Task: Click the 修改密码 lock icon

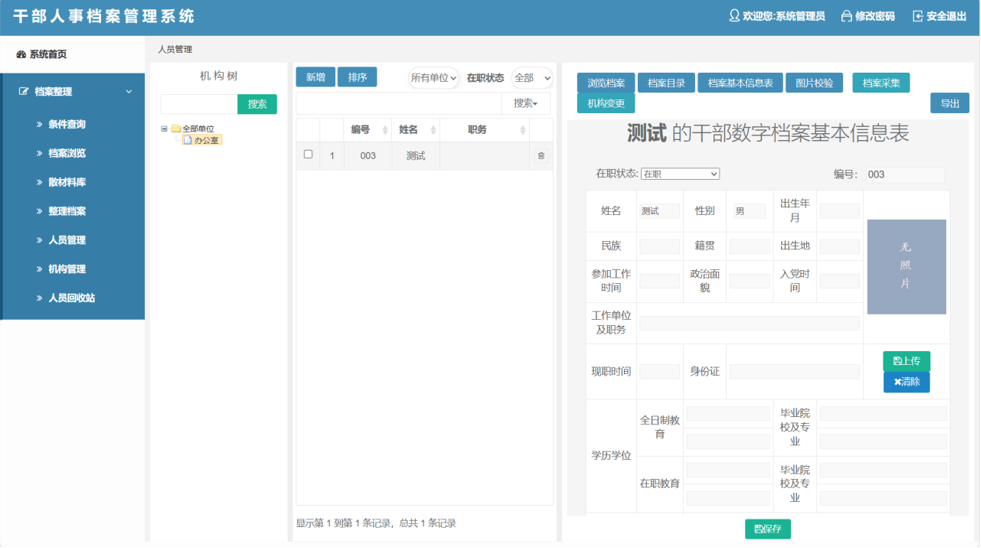Action: coord(846,16)
